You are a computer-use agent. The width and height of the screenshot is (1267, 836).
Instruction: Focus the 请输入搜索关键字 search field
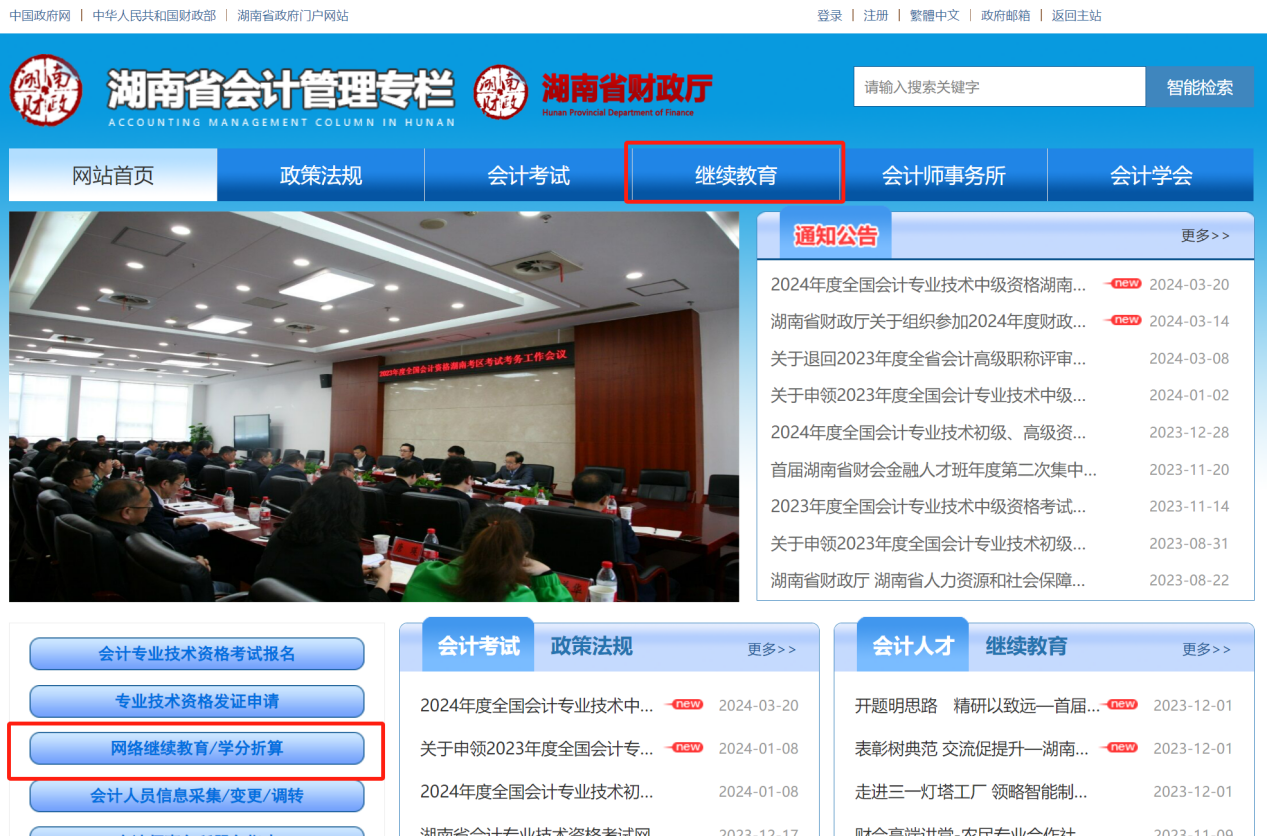coord(999,87)
